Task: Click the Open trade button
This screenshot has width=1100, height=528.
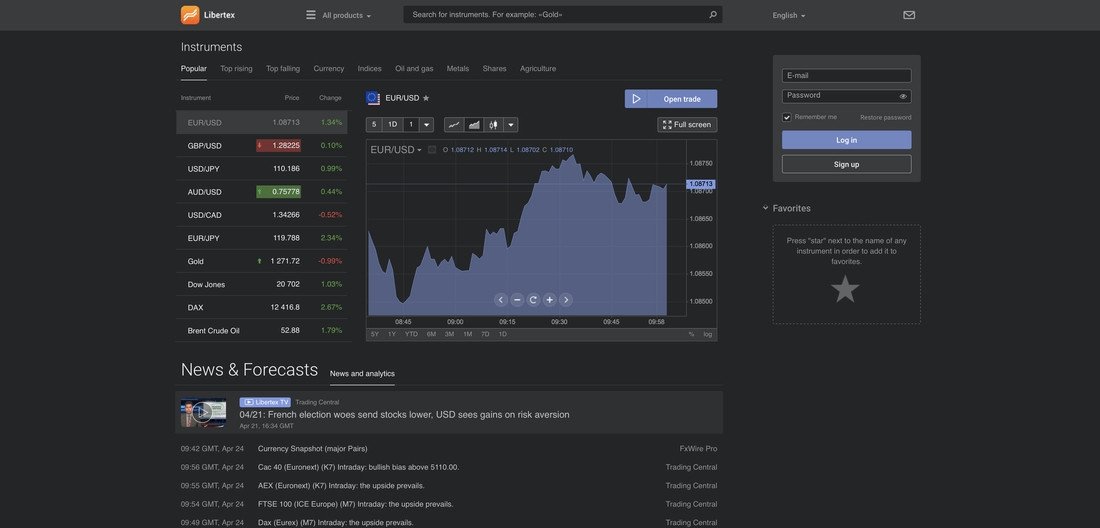Action: click(x=671, y=99)
